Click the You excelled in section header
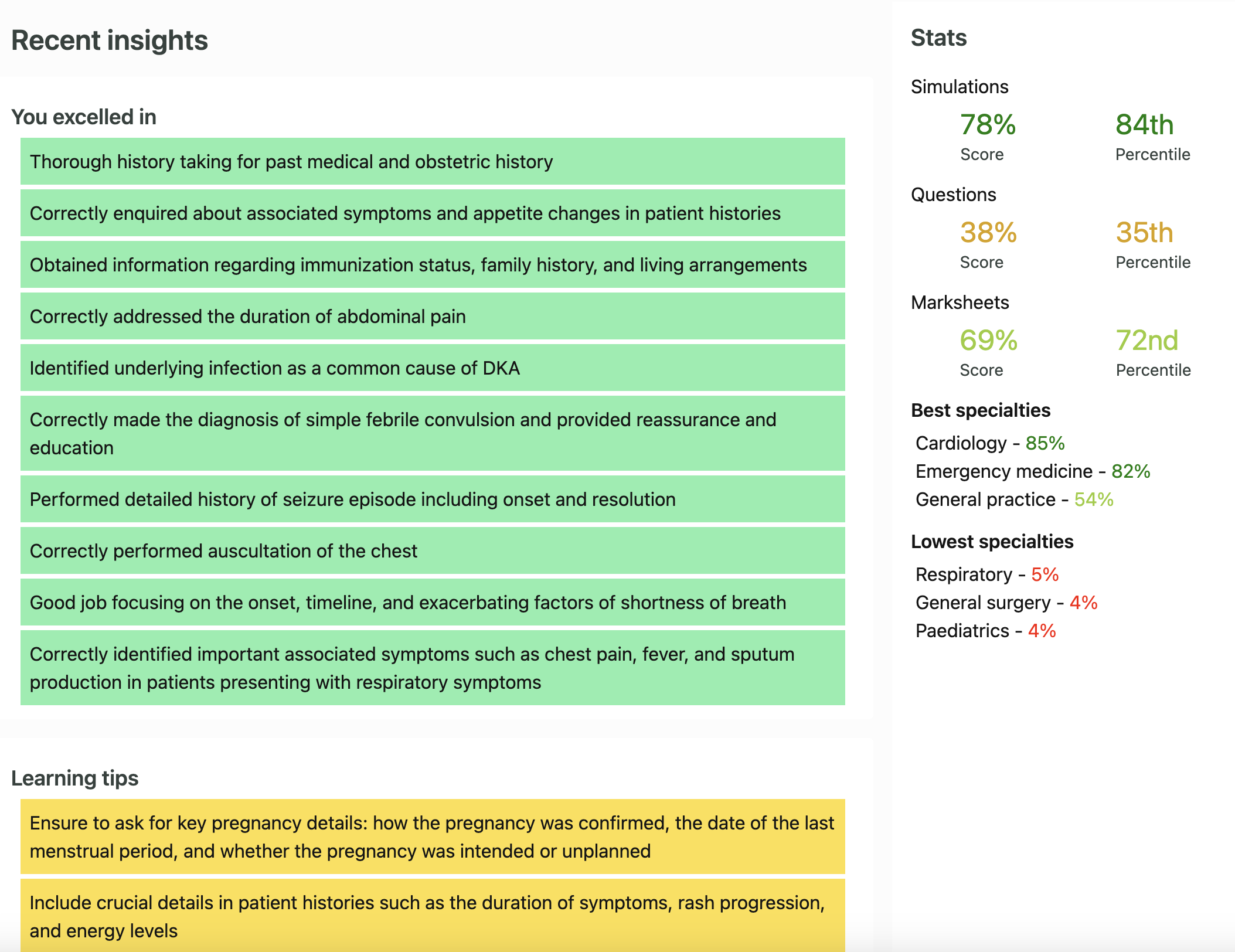 (84, 117)
